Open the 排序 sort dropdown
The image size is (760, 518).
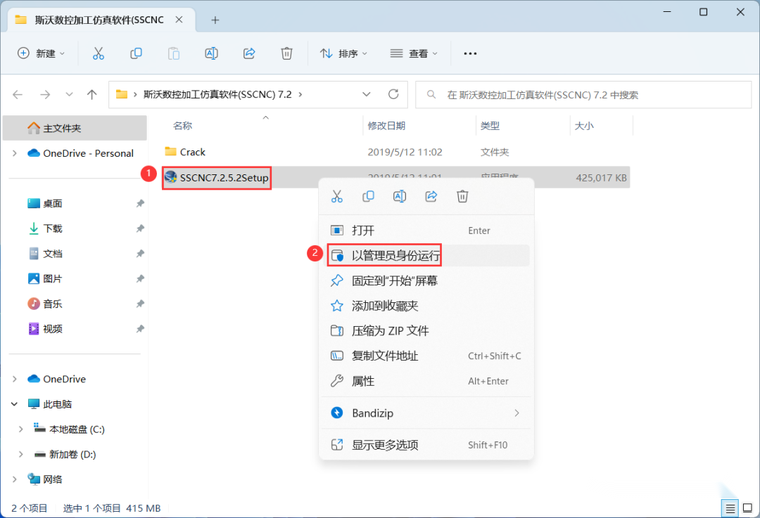[x=344, y=53]
